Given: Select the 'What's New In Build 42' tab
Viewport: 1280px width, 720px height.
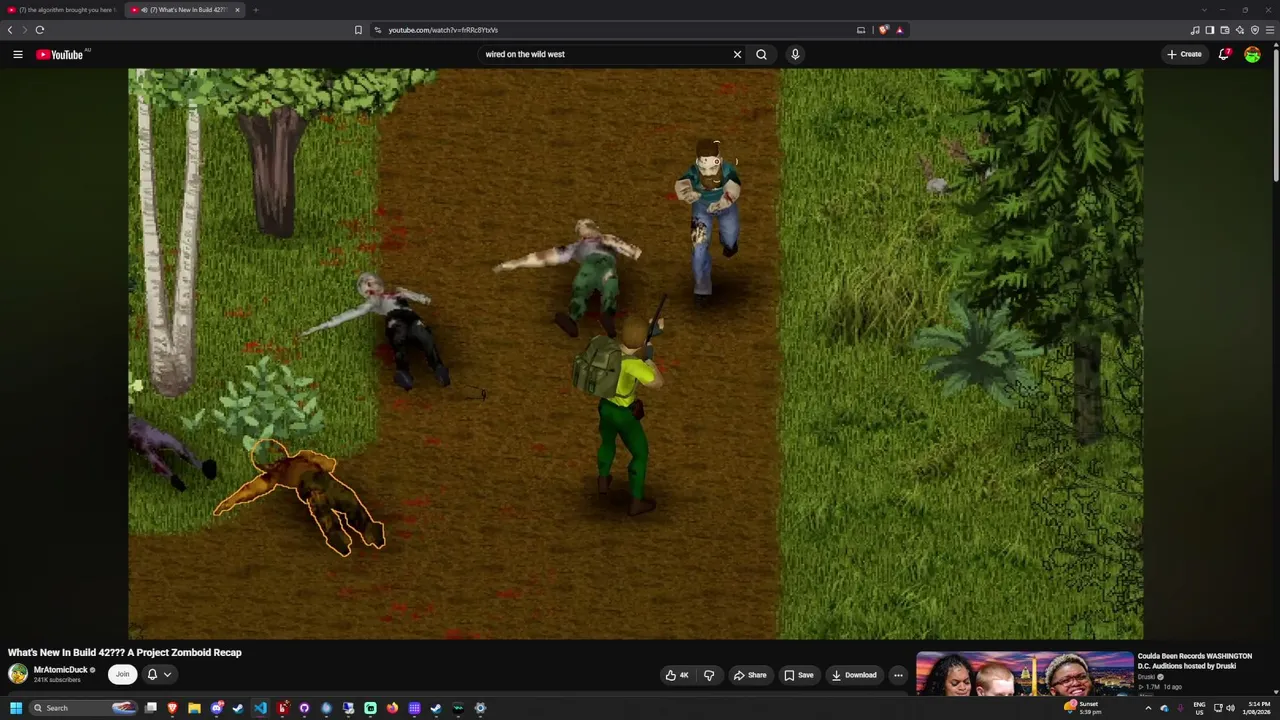Looking at the screenshot, I should [x=186, y=10].
